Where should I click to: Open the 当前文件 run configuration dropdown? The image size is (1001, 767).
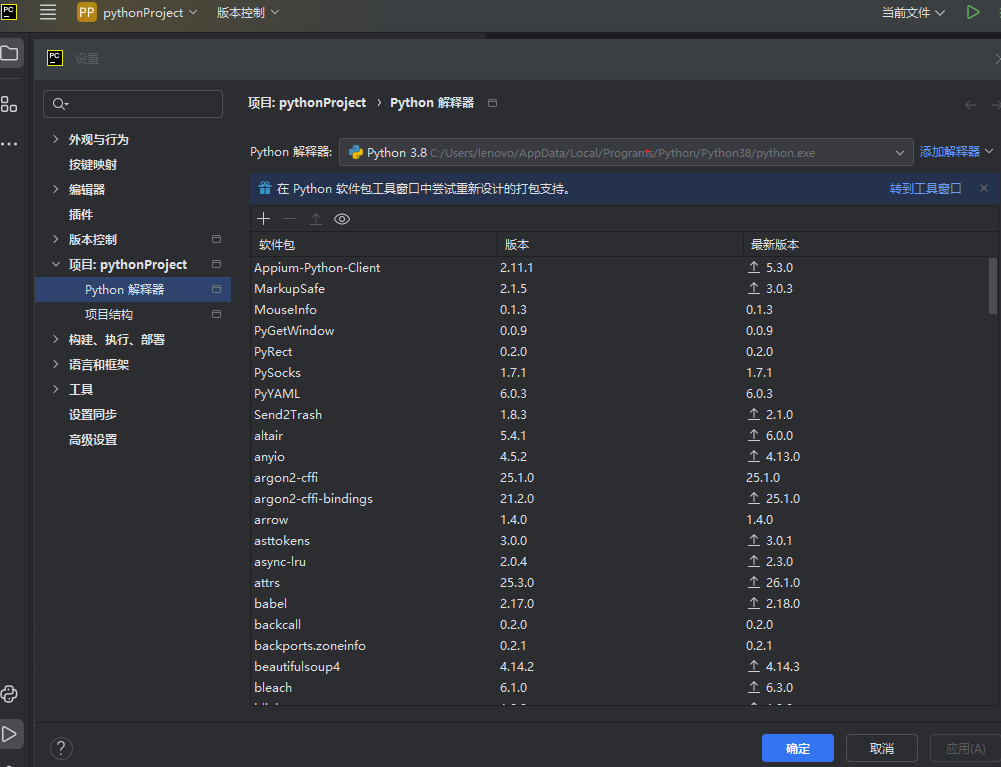[913, 12]
